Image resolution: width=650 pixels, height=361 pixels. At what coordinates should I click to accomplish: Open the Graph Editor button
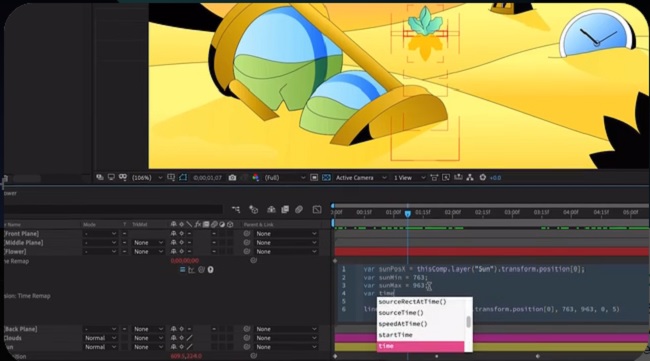point(317,210)
